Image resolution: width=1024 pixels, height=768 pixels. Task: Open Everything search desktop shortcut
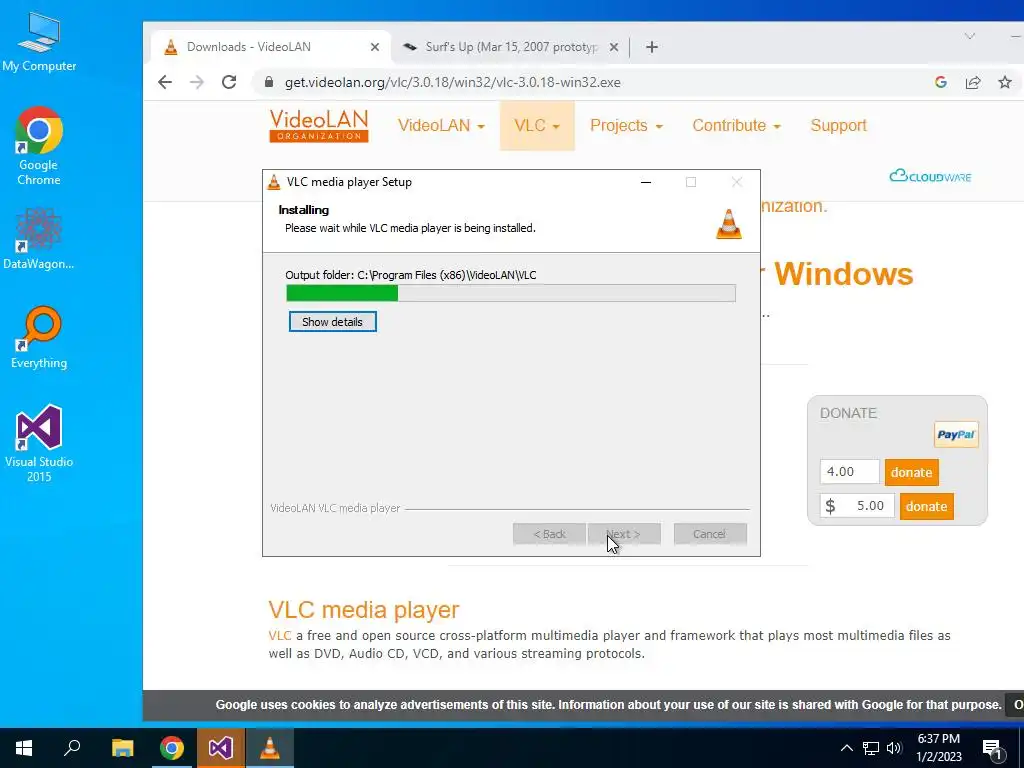tap(39, 338)
